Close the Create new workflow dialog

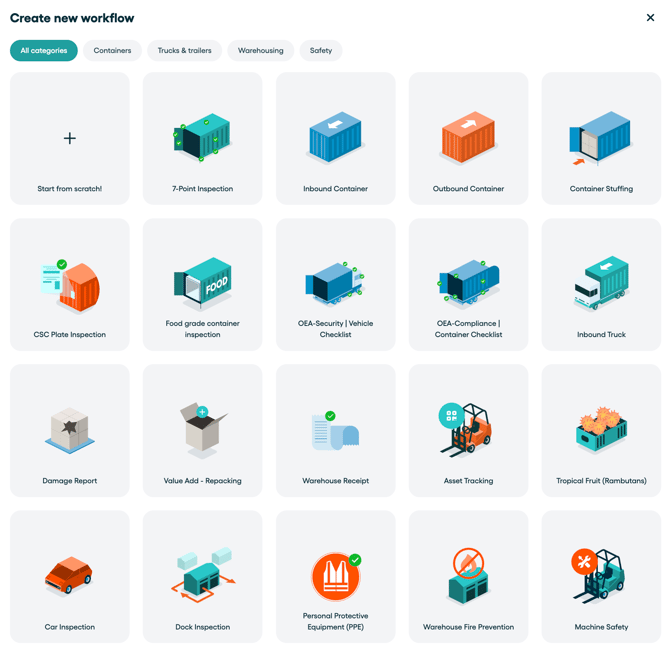(650, 18)
